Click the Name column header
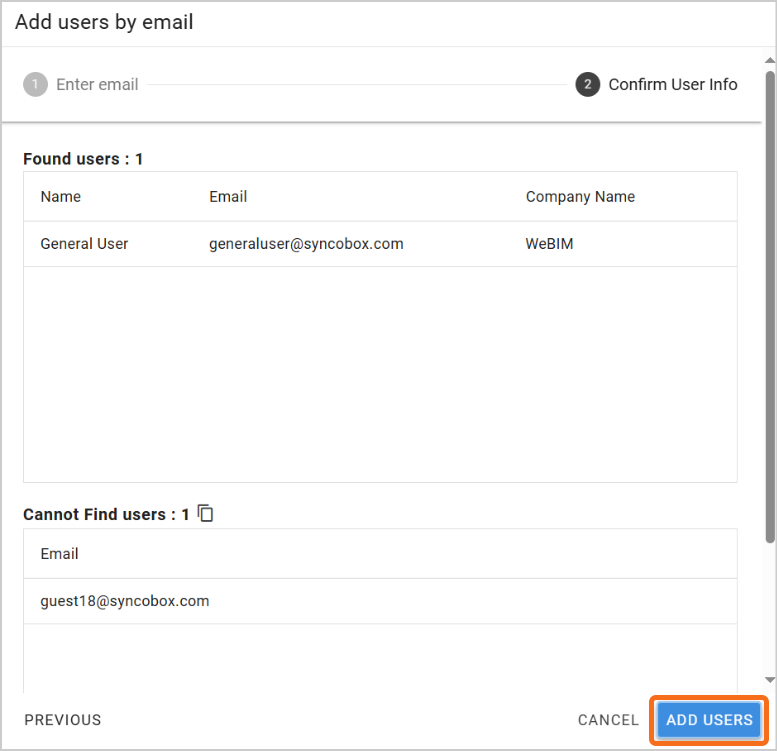 click(x=60, y=197)
